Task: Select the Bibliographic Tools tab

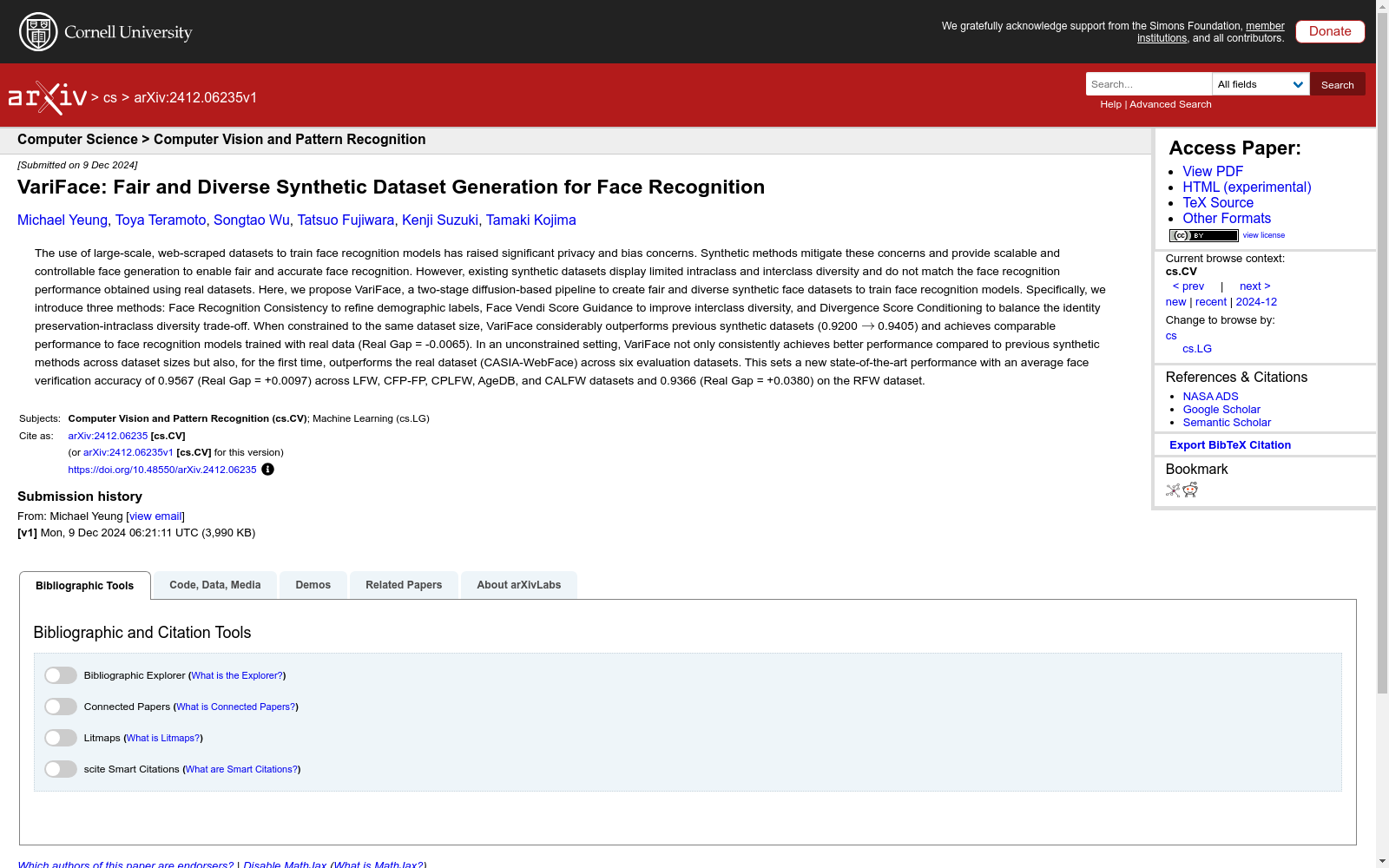Action: (x=85, y=586)
